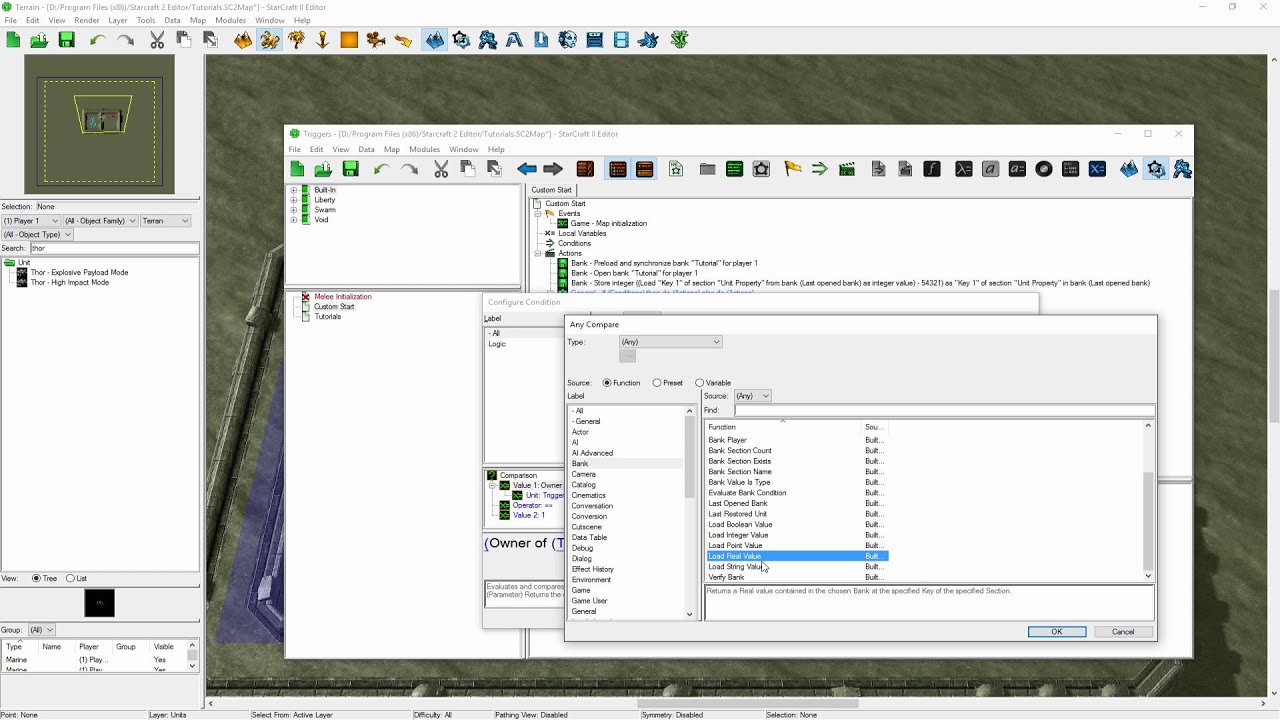The height and width of the screenshot is (720, 1280).
Task: Click the Cut scissors icon in Terrain toolbar
Action: coord(157,40)
